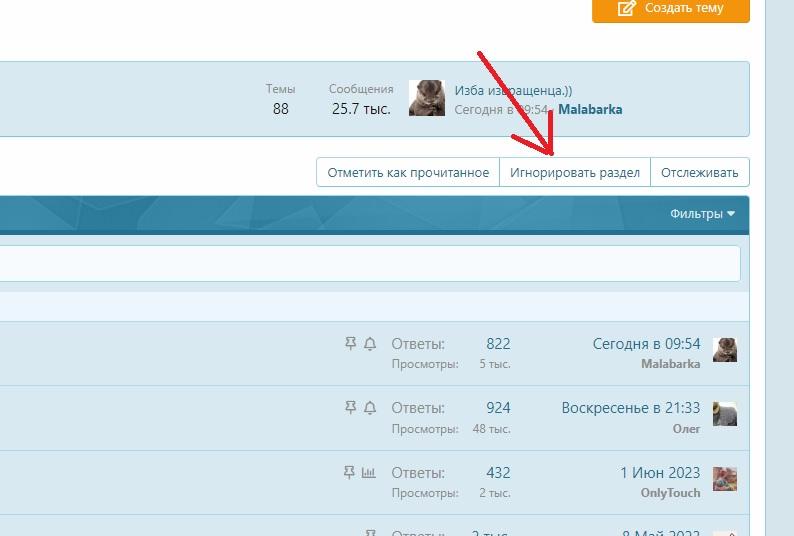Click the pencil icon on Создать тему
The height and width of the screenshot is (536, 794).
pyautogui.click(x=627, y=8)
